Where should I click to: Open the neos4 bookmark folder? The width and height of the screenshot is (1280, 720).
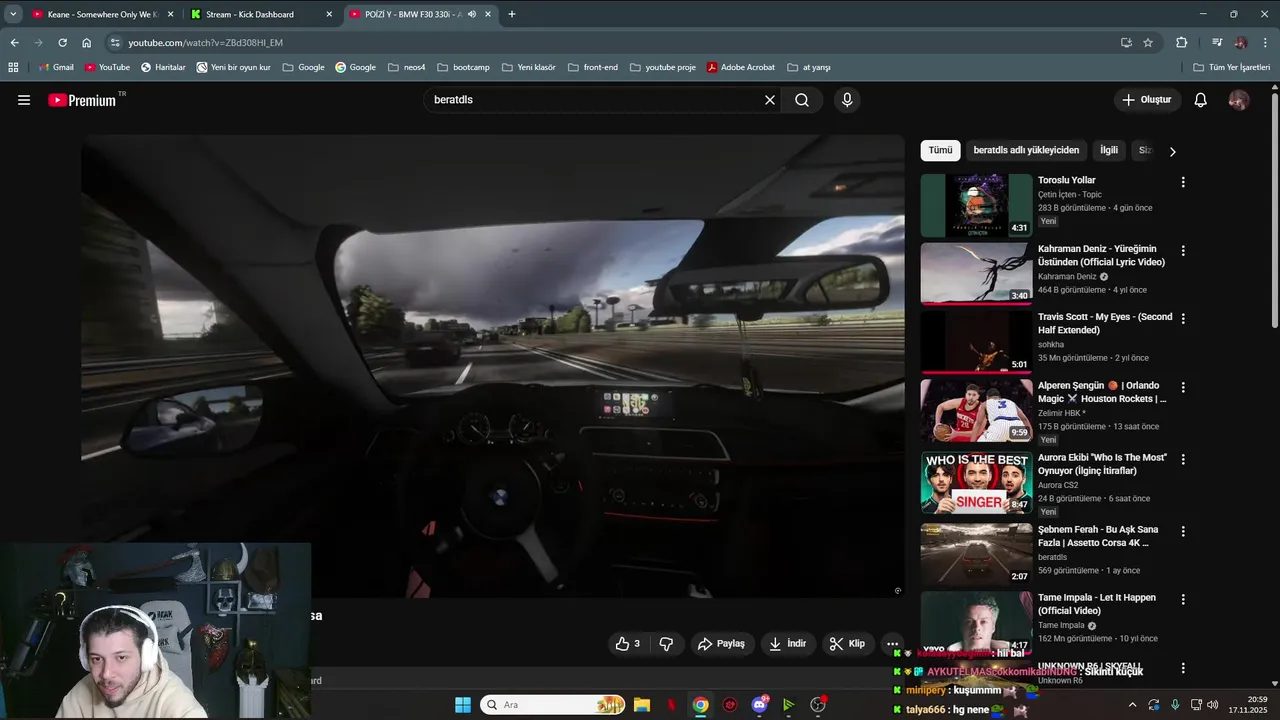[x=406, y=67]
